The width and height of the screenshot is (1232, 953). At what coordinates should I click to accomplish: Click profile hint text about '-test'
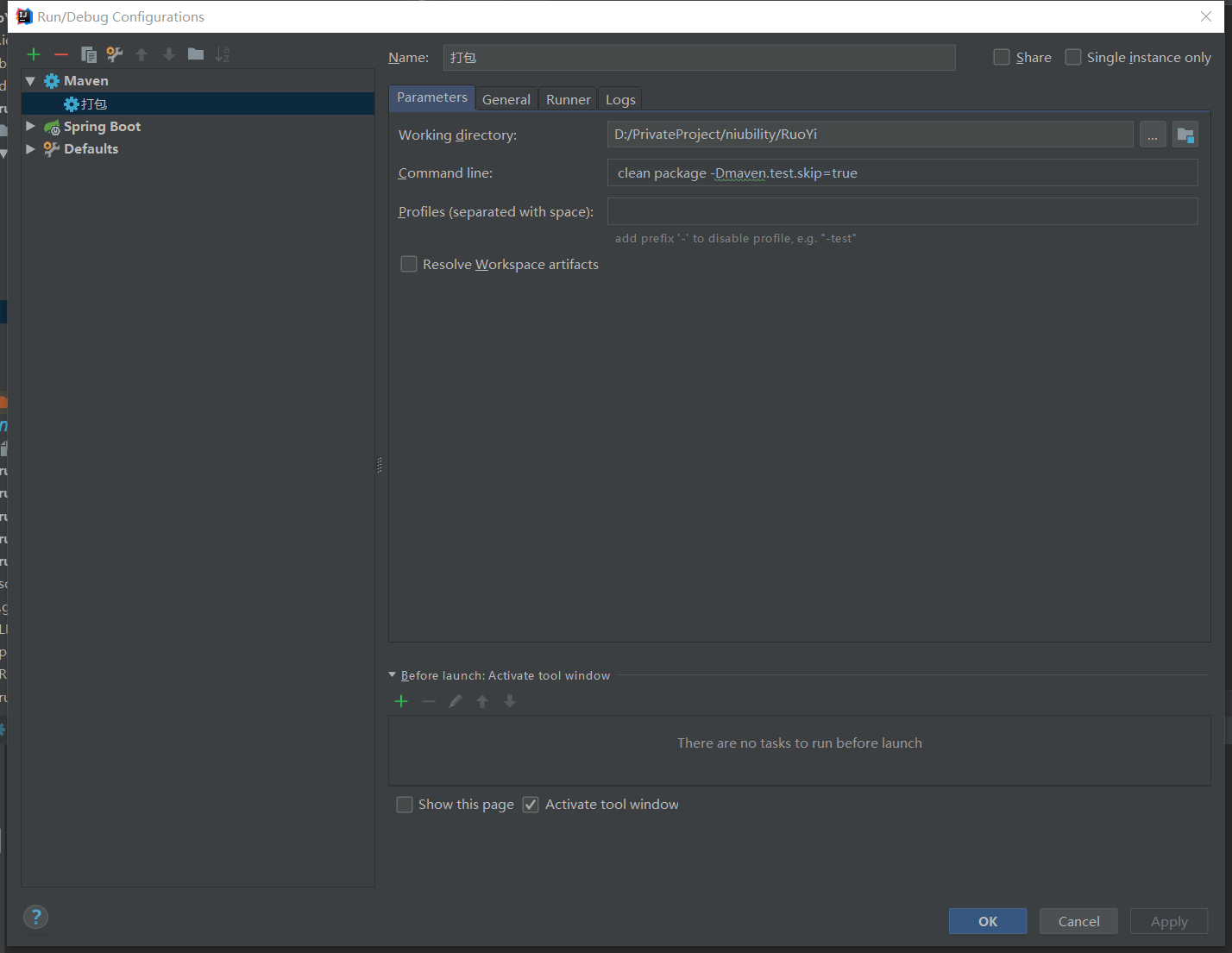coord(735,238)
